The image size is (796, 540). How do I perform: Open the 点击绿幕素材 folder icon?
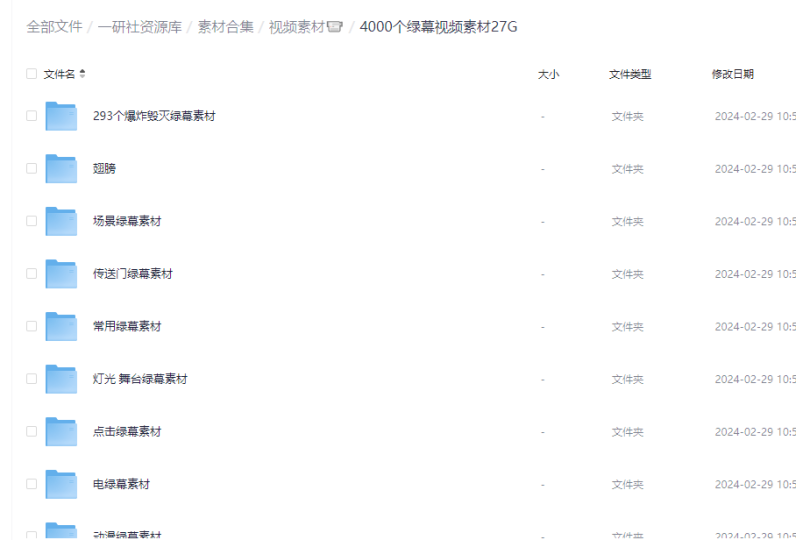[x=61, y=431]
